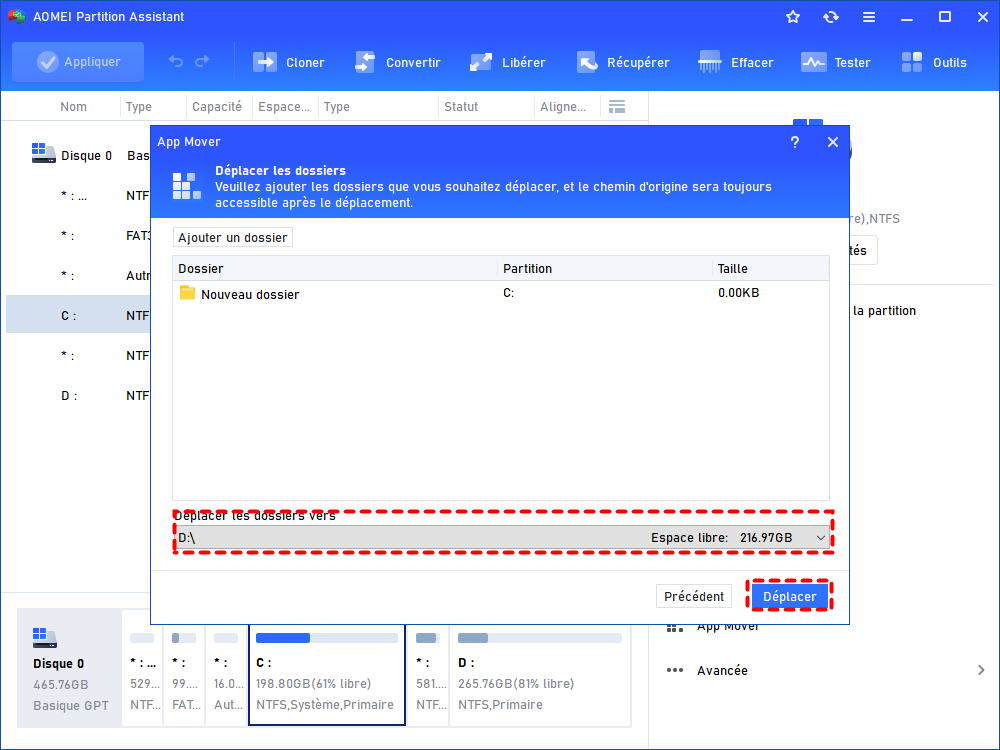Open the Outils section

pyautogui.click(x=934, y=62)
